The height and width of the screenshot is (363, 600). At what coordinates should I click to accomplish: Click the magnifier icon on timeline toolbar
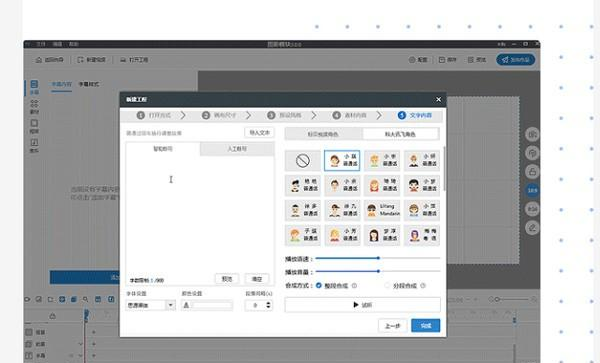[x=85, y=299]
